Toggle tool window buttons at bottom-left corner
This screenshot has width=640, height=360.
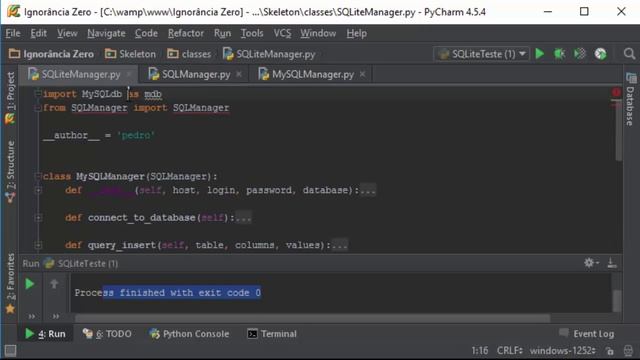pyautogui.click(x=10, y=351)
